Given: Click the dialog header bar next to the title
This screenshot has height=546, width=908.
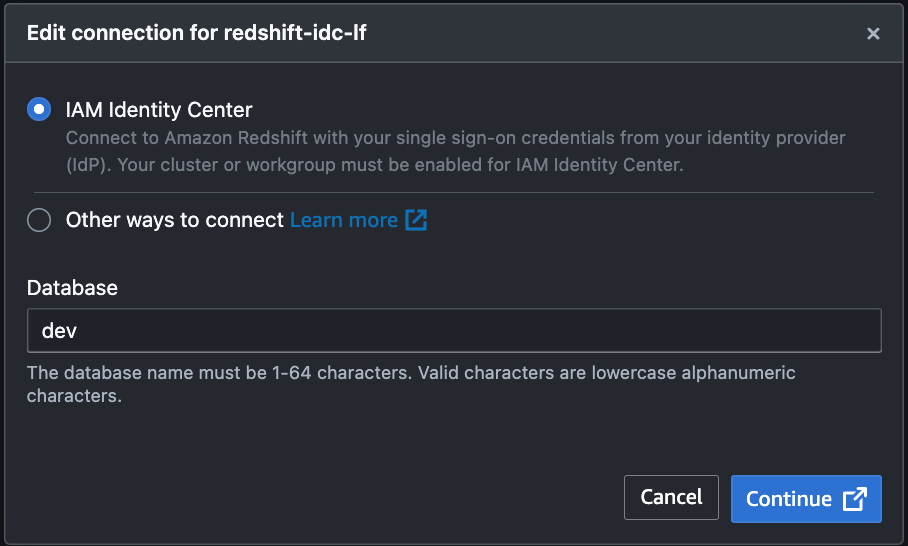Looking at the screenshot, I should (600, 33).
